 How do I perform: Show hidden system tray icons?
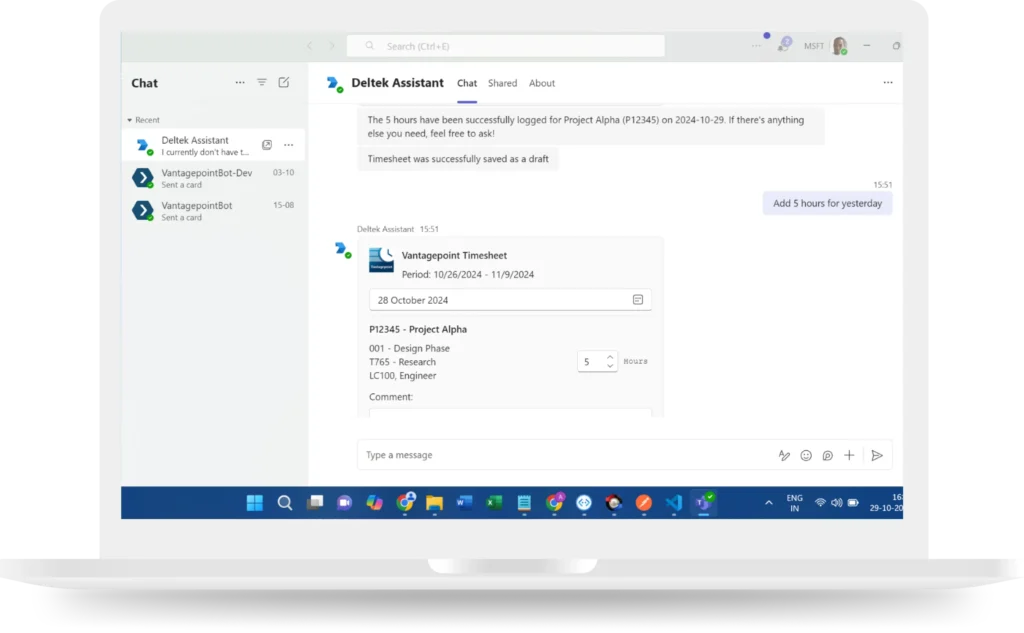tap(768, 503)
